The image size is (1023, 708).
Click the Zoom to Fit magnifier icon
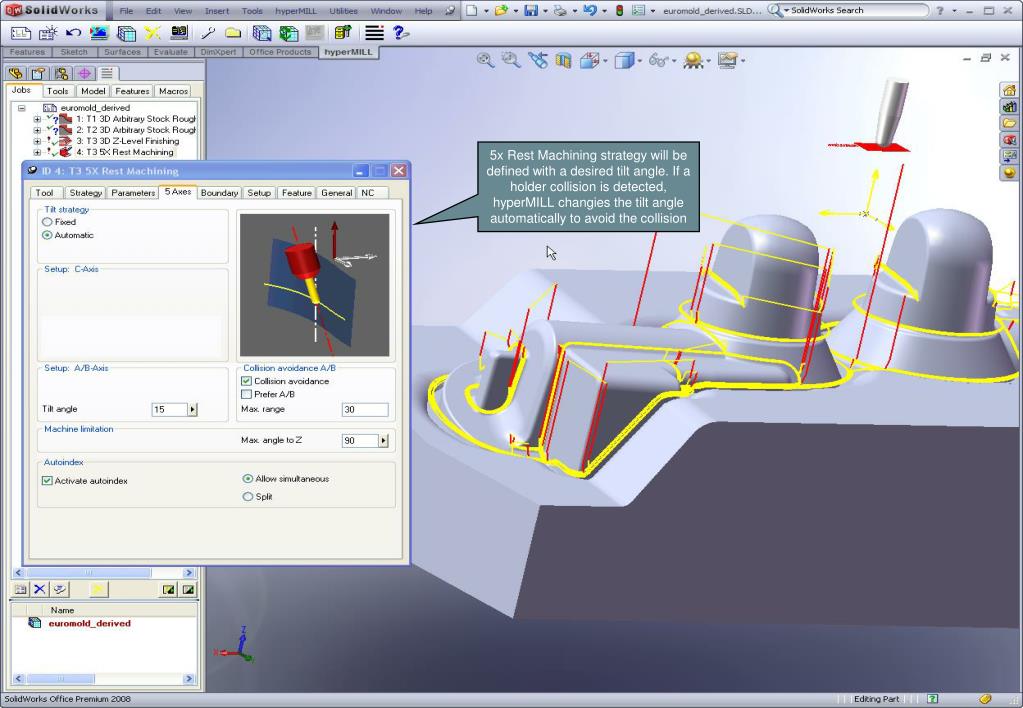pos(485,60)
